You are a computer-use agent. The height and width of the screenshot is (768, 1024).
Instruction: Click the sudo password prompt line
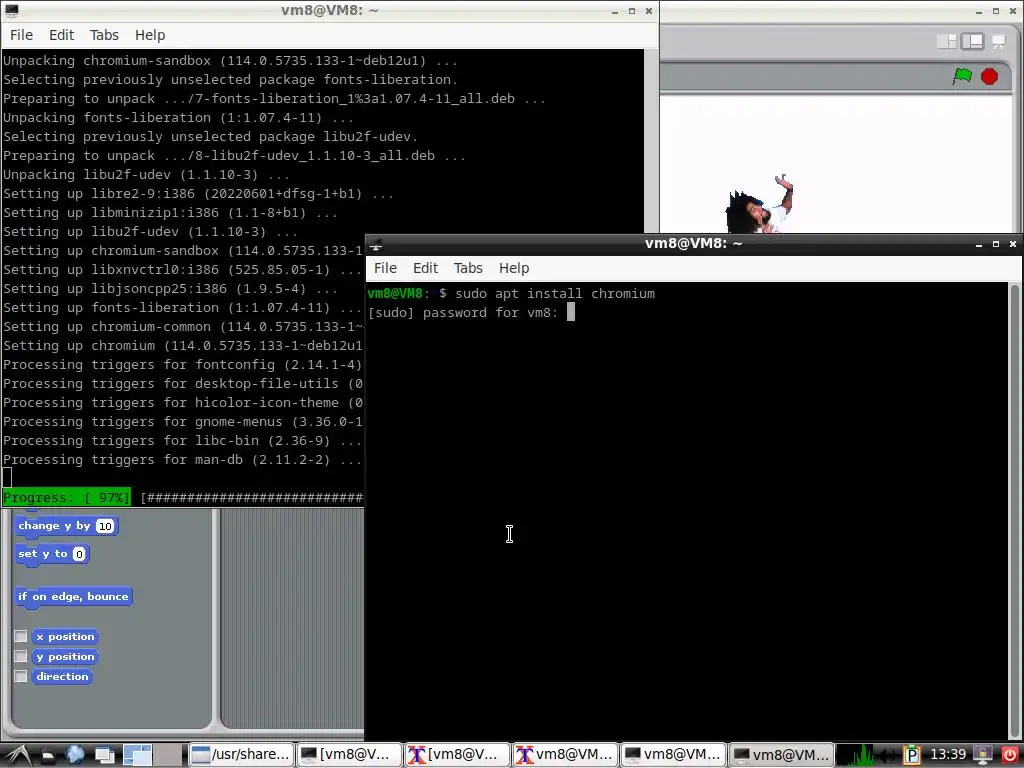coord(472,313)
